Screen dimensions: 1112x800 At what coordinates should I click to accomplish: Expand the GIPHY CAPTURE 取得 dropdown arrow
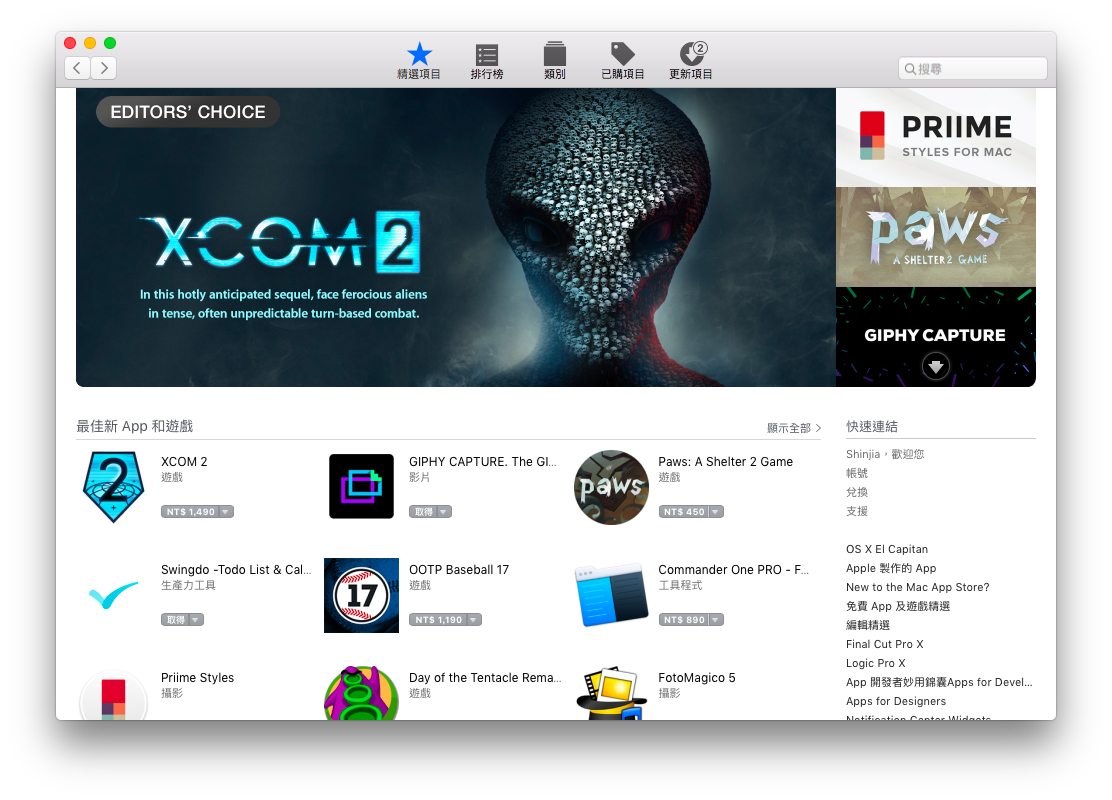(x=444, y=511)
